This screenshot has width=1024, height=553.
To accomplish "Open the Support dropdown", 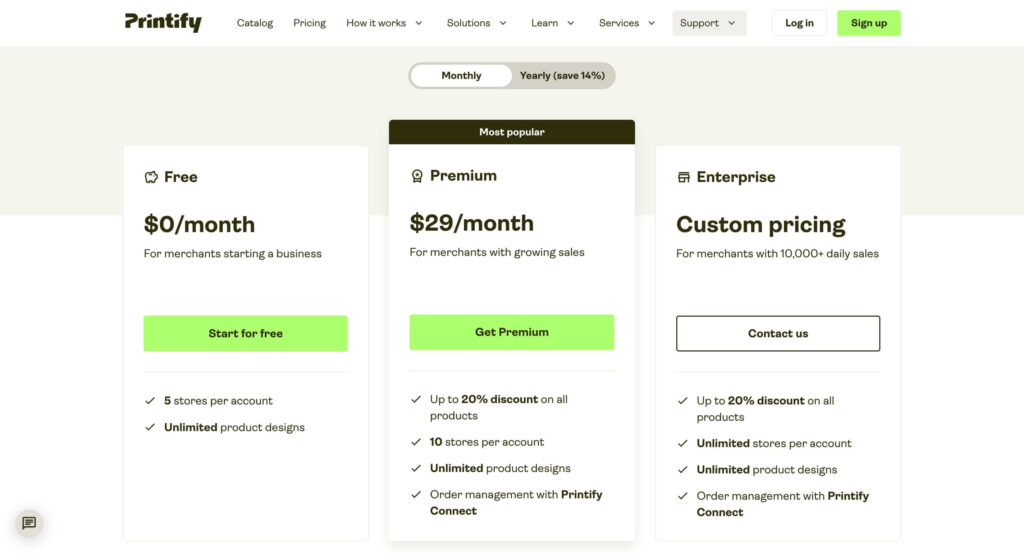I will (709, 23).
